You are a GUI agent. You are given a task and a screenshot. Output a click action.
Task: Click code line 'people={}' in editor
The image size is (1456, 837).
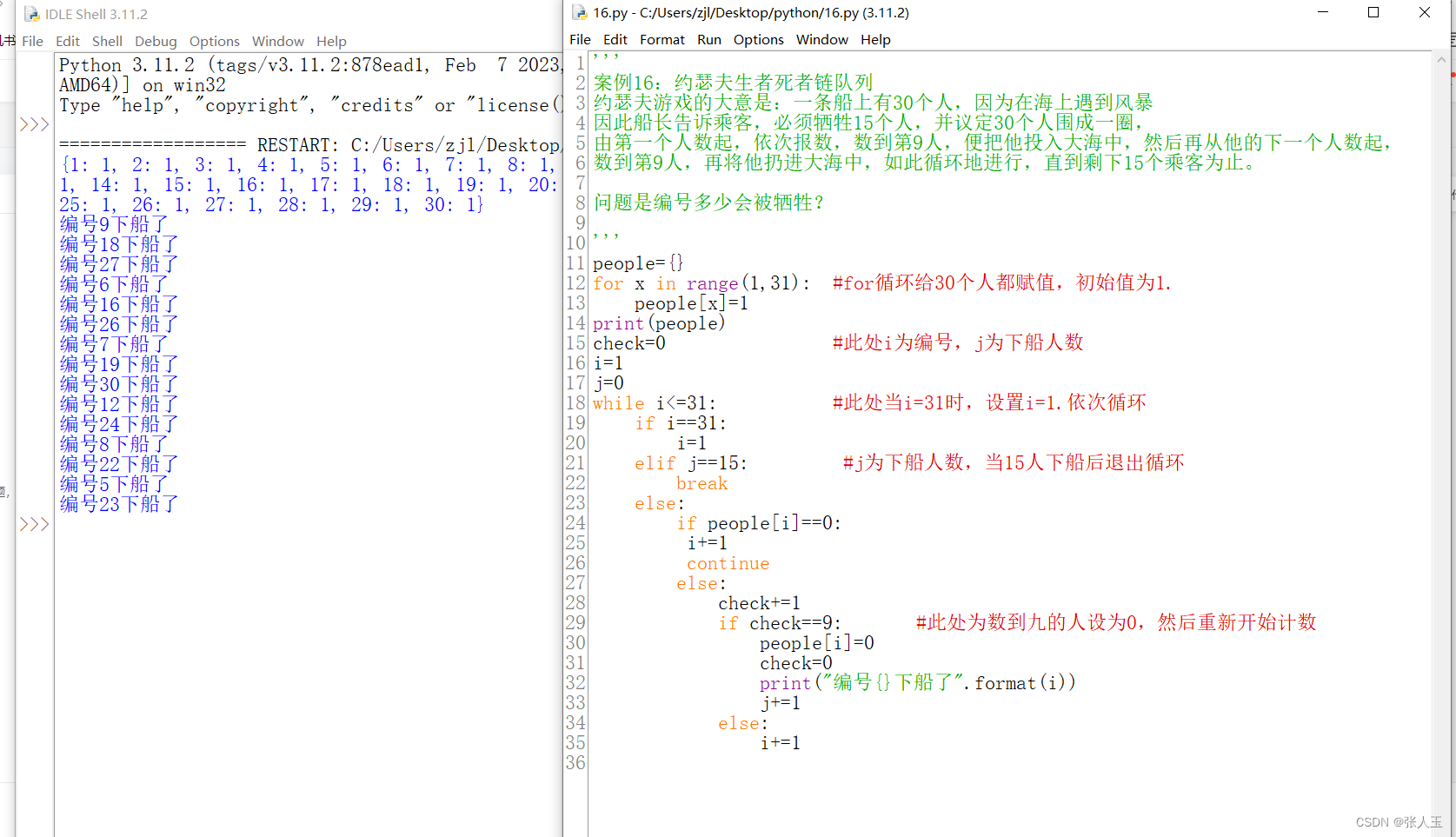pyautogui.click(x=638, y=263)
